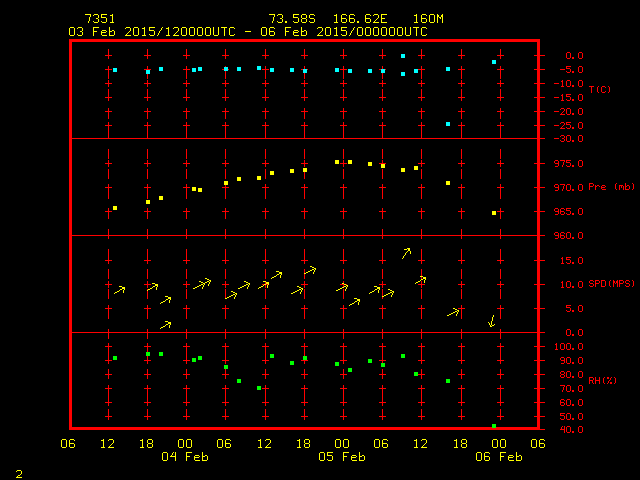The width and height of the screenshot is (640, 480).
Task: Click the lowest green humidity point near 40%
Action: point(494,426)
